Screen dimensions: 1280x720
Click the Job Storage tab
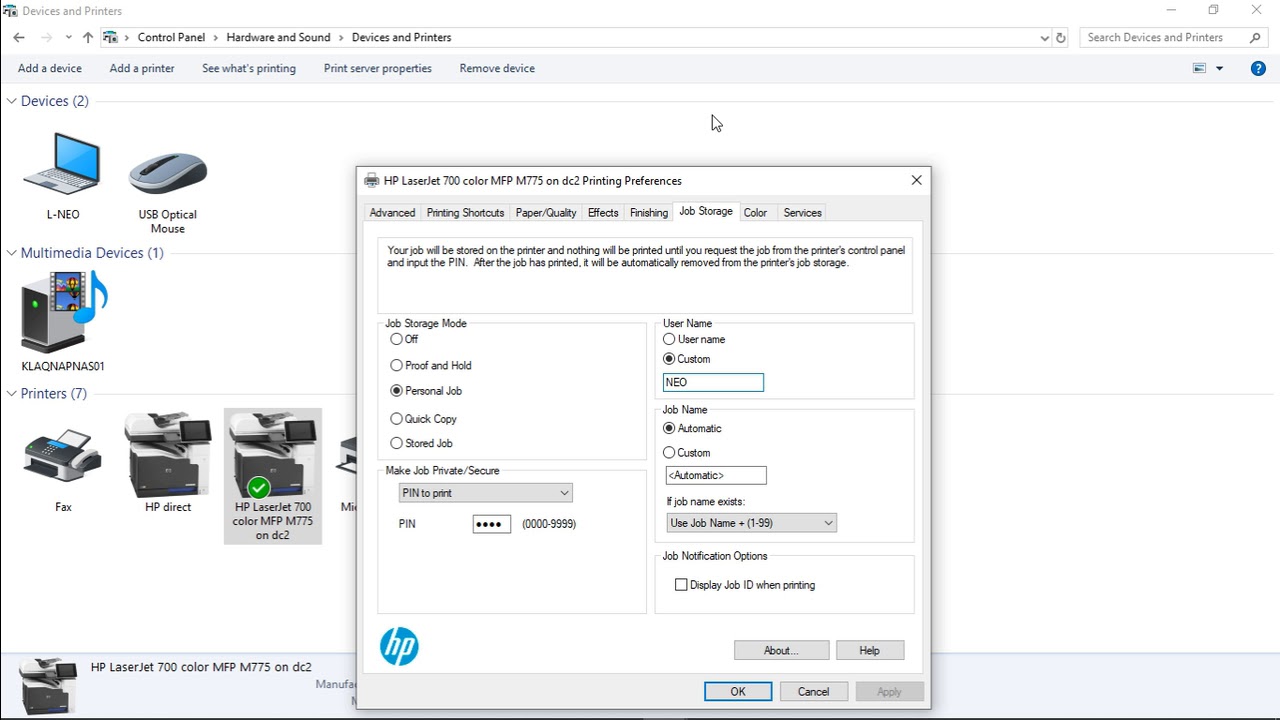click(706, 211)
